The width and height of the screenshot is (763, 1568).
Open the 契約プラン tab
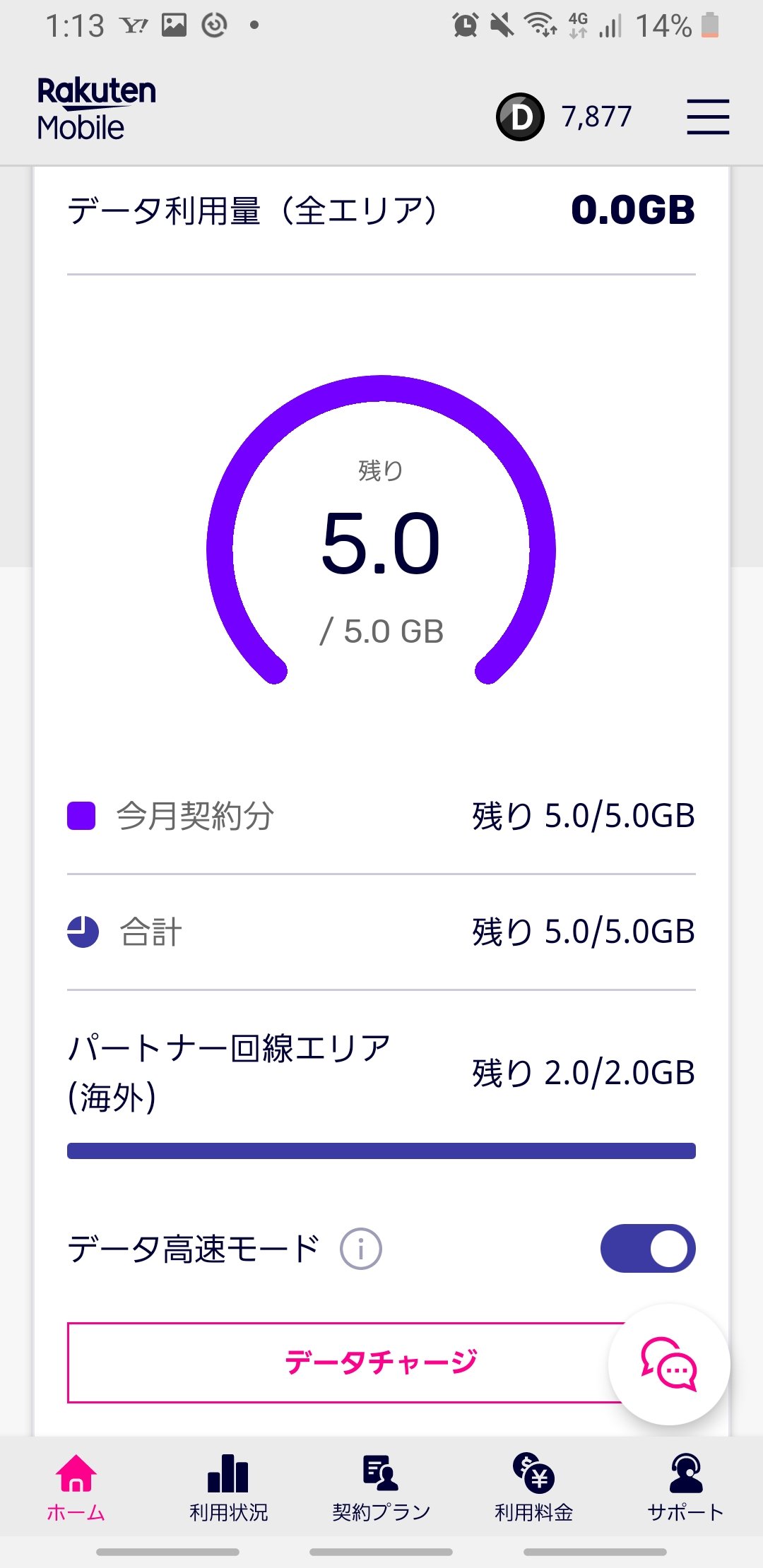pos(381,1486)
